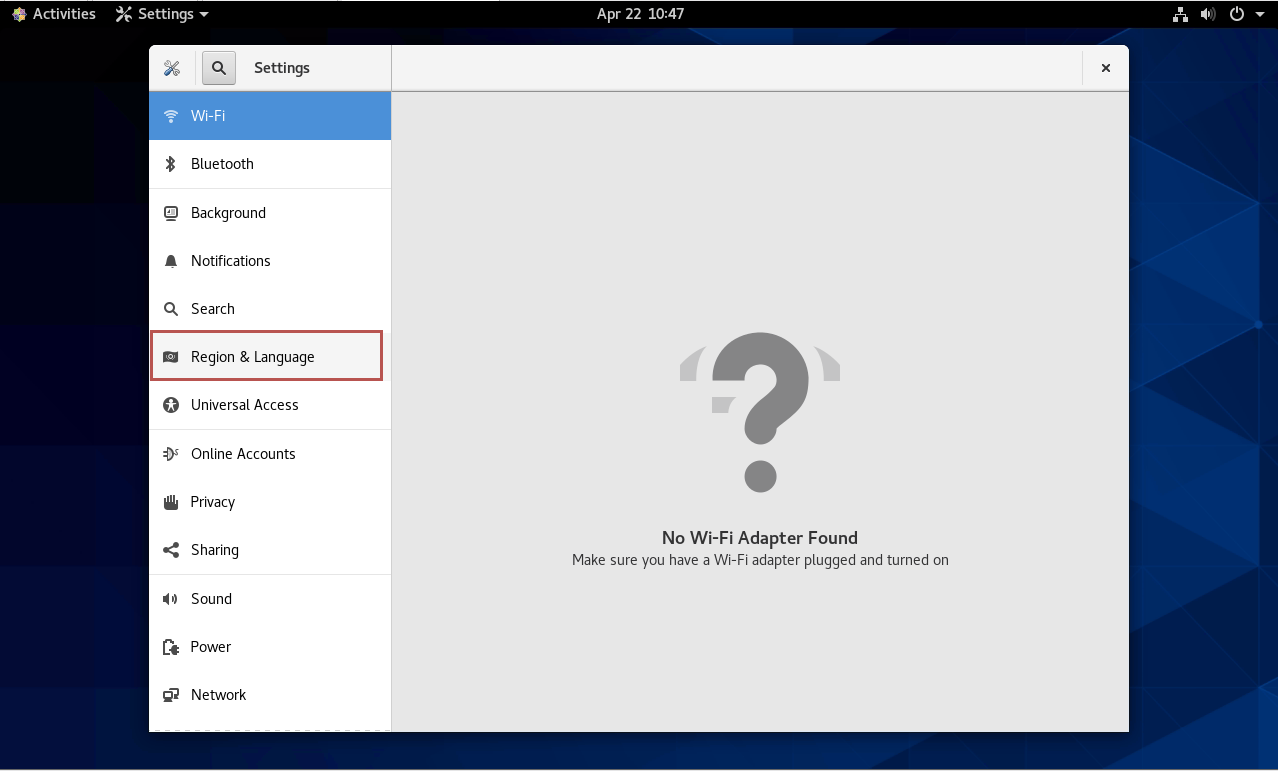
Task: Open the Wi-Fi settings panel
Action: click(x=270, y=116)
